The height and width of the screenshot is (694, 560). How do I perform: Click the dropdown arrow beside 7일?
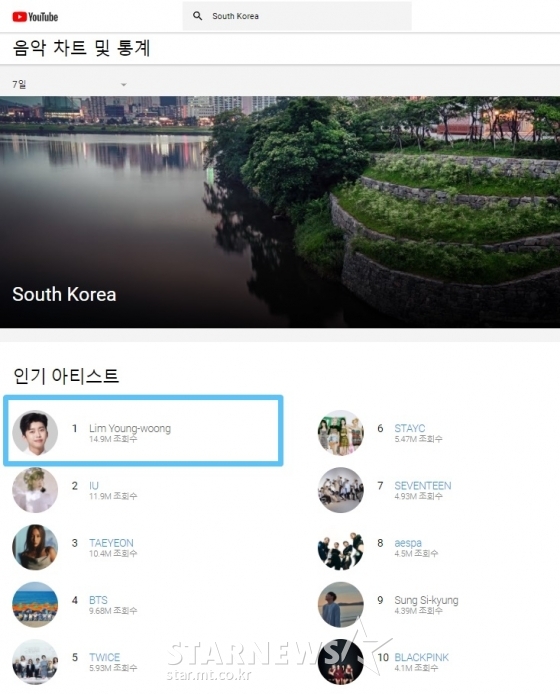coord(124,85)
